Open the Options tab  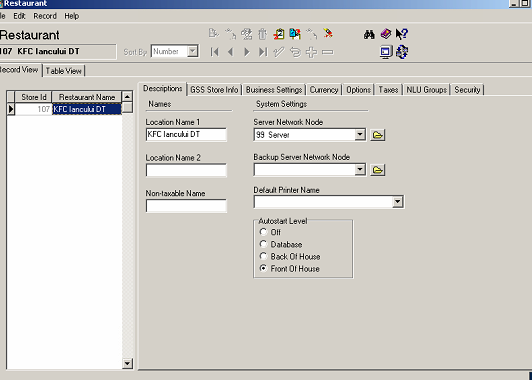tap(358, 90)
